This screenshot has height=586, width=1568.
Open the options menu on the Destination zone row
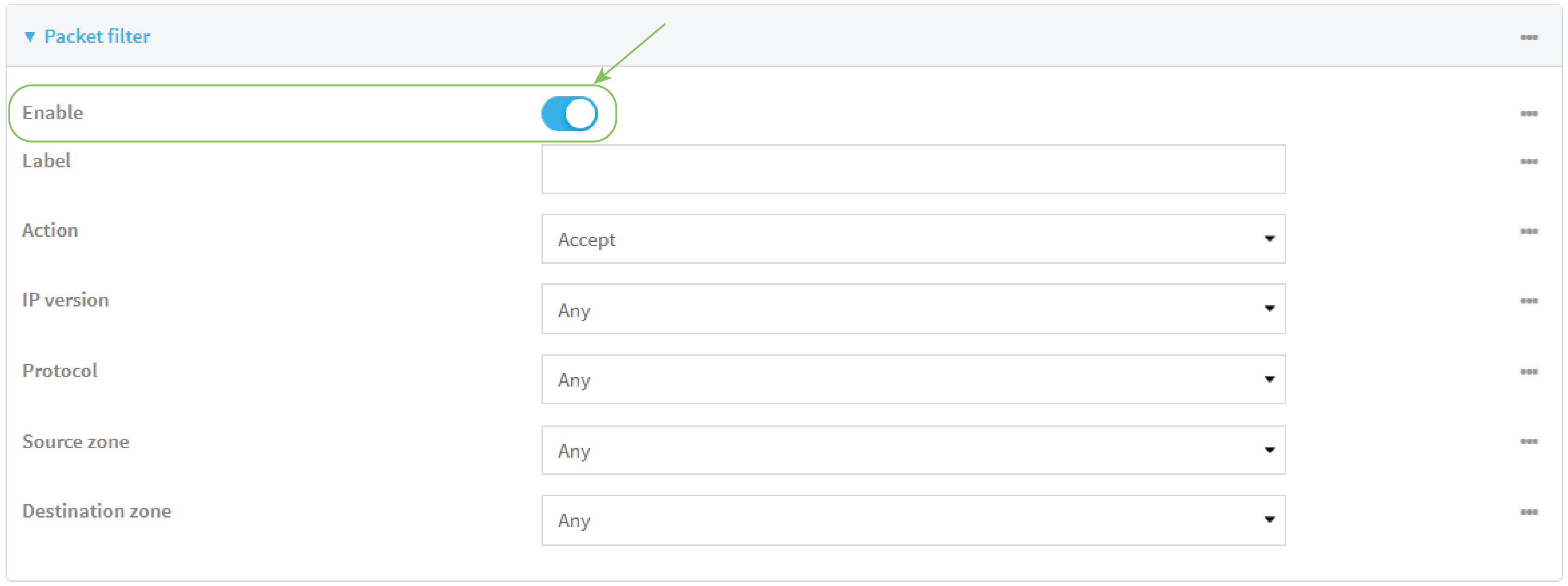pos(1530,512)
